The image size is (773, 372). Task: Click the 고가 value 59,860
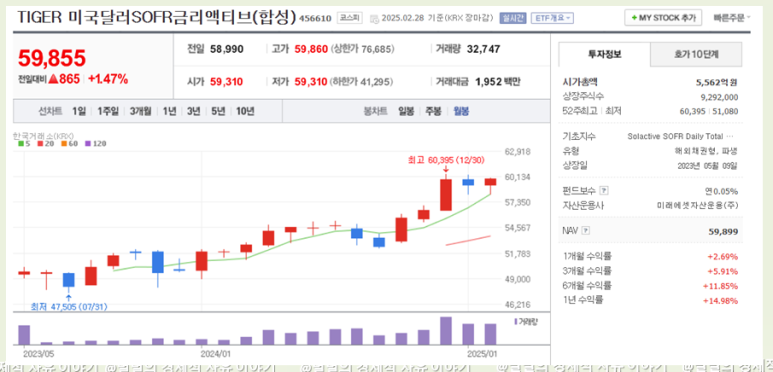tap(311, 49)
